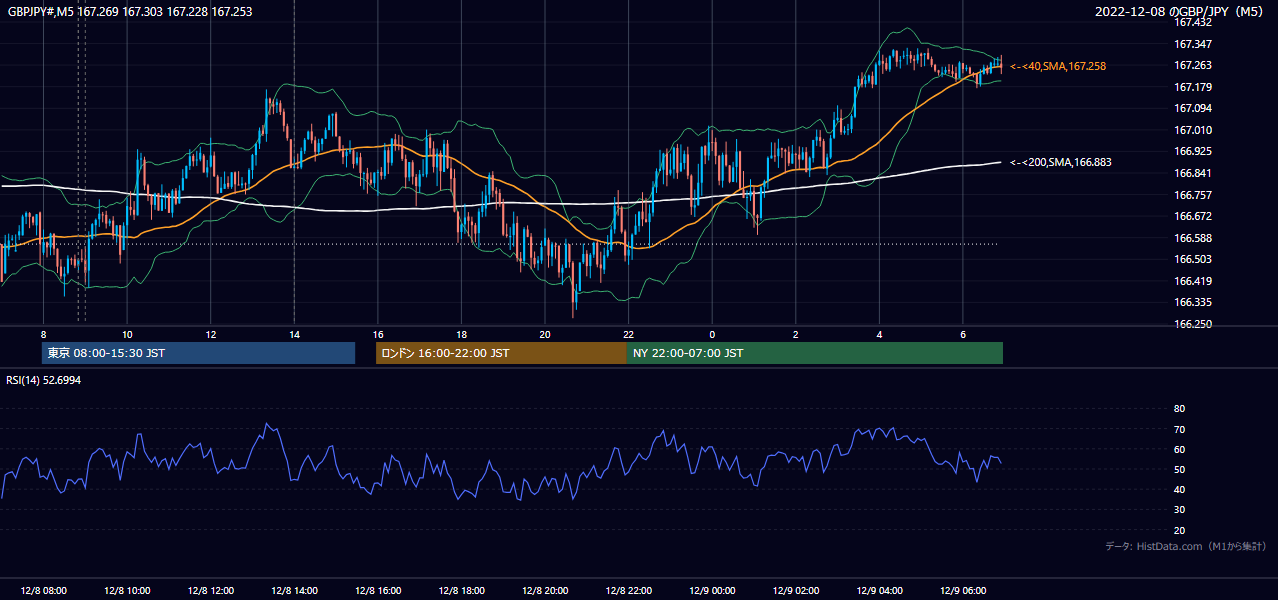The height and width of the screenshot is (600, 1278).
Task: Click the 12/8 08:00 time axis label
Action: click(x=43, y=591)
